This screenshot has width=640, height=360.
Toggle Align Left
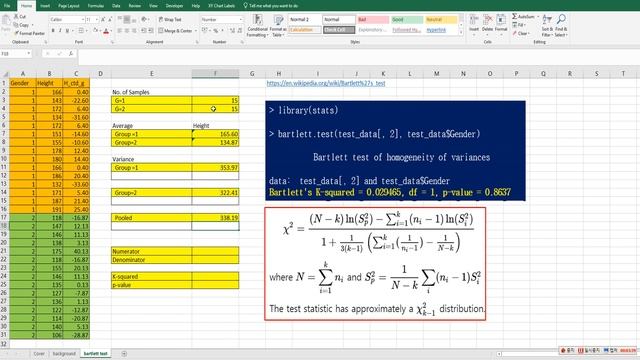120,31
